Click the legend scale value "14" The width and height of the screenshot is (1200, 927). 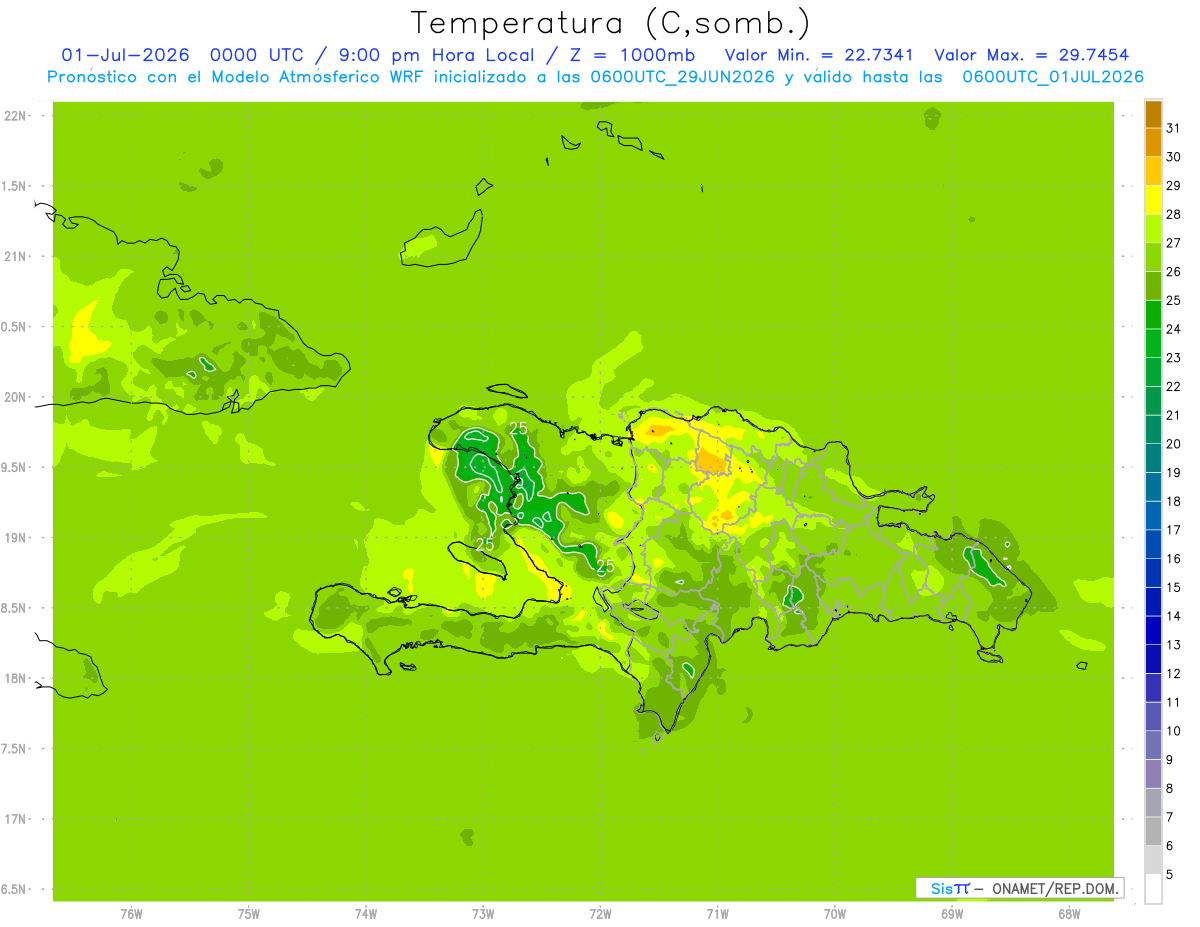click(x=1173, y=616)
